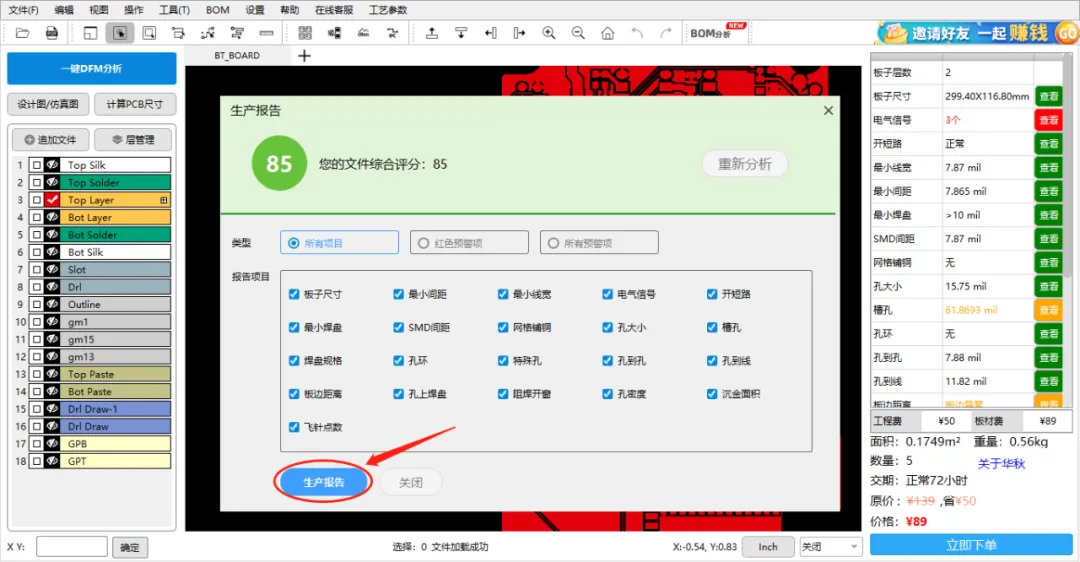Select the Drl Draw-1 layer row
The height and width of the screenshot is (562, 1080).
pyautogui.click(x=118, y=409)
